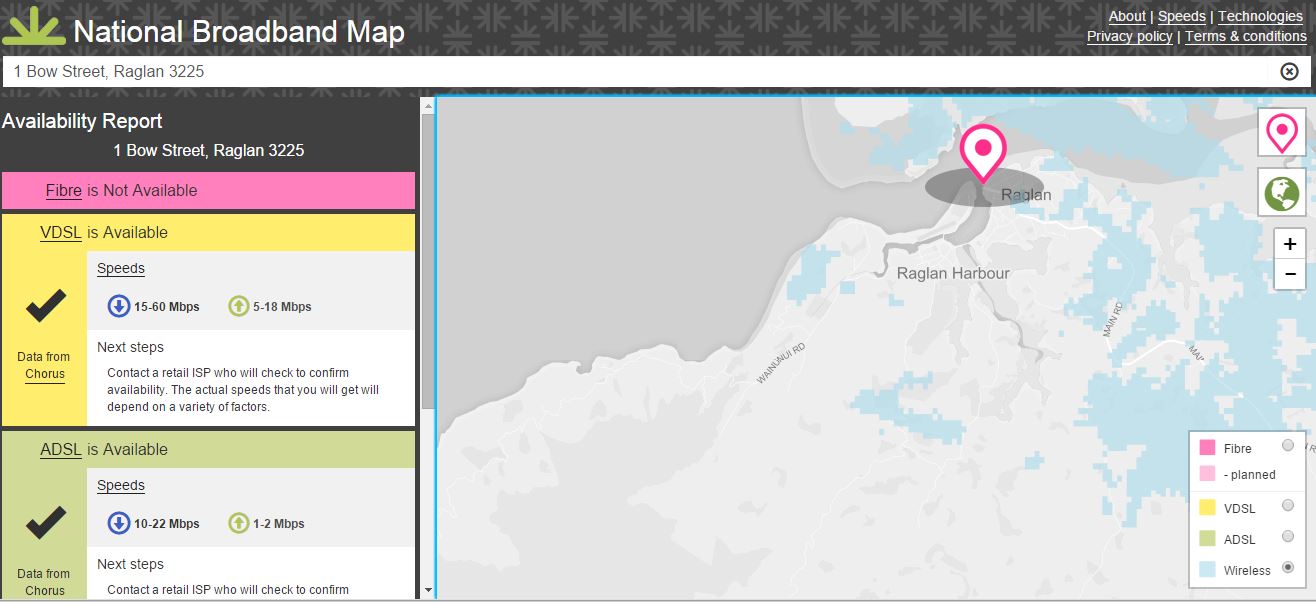This screenshot has width=1316, height=602.
Task: Open the Technologies menu link
Action: [x=1259, y=16]
